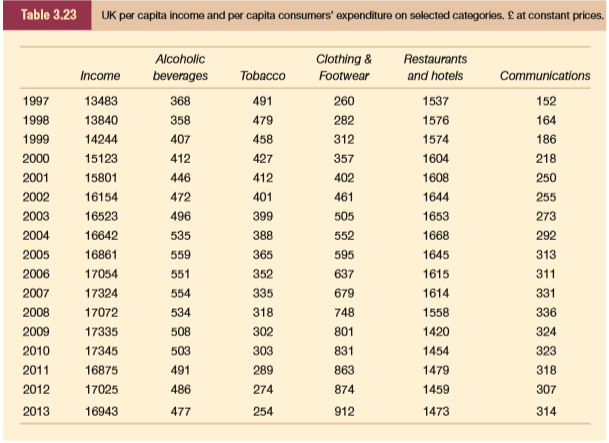This screenshot has height=443, width=609.
Task: Select the year 2003 row label
Action: [36, 216]
